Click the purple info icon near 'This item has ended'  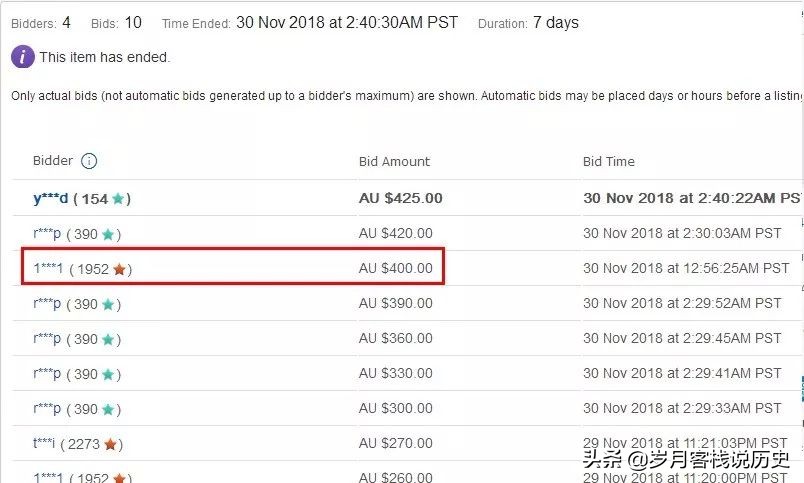click(x=23, y=57)
